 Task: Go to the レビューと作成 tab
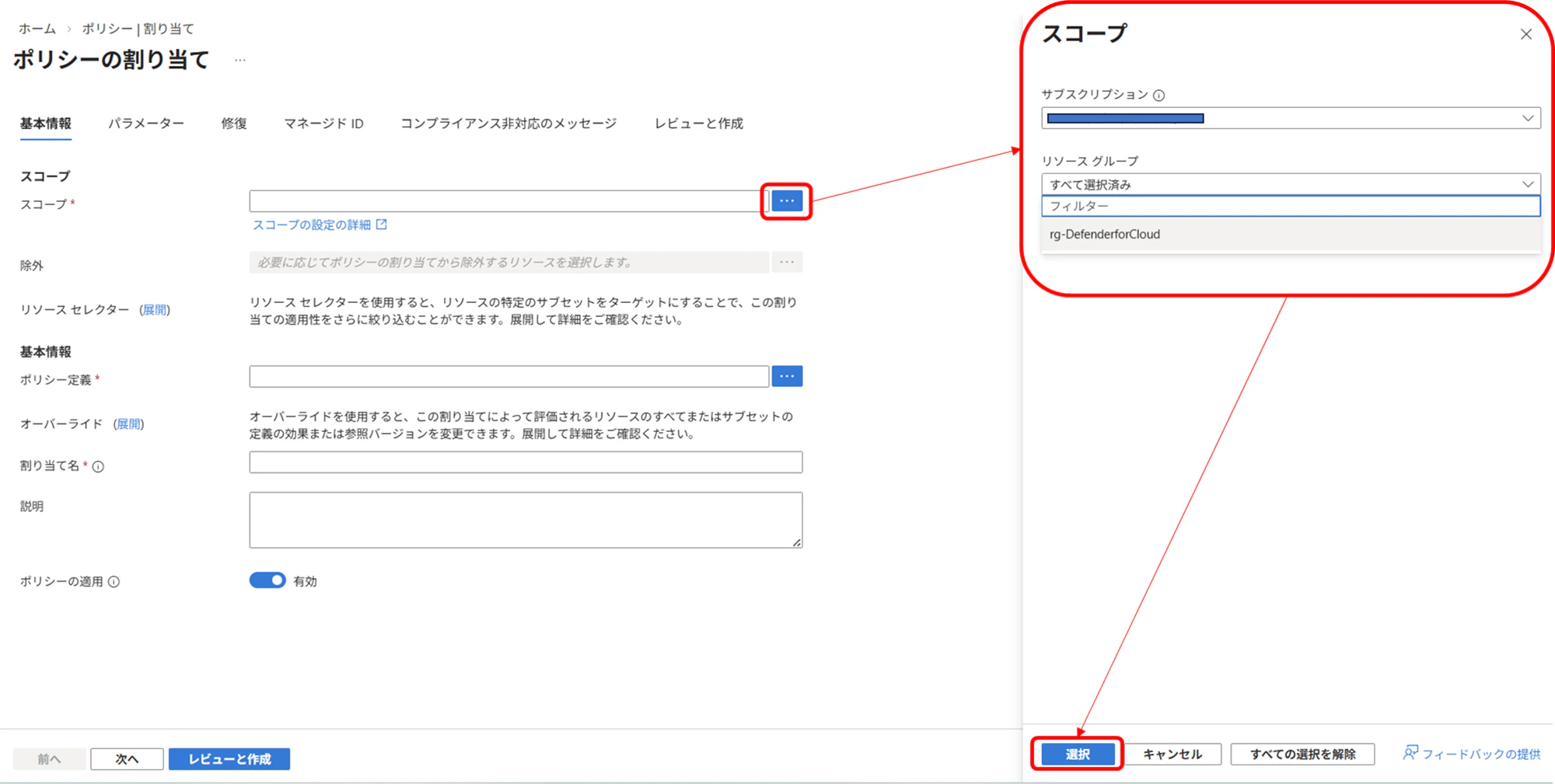(698, 124)
